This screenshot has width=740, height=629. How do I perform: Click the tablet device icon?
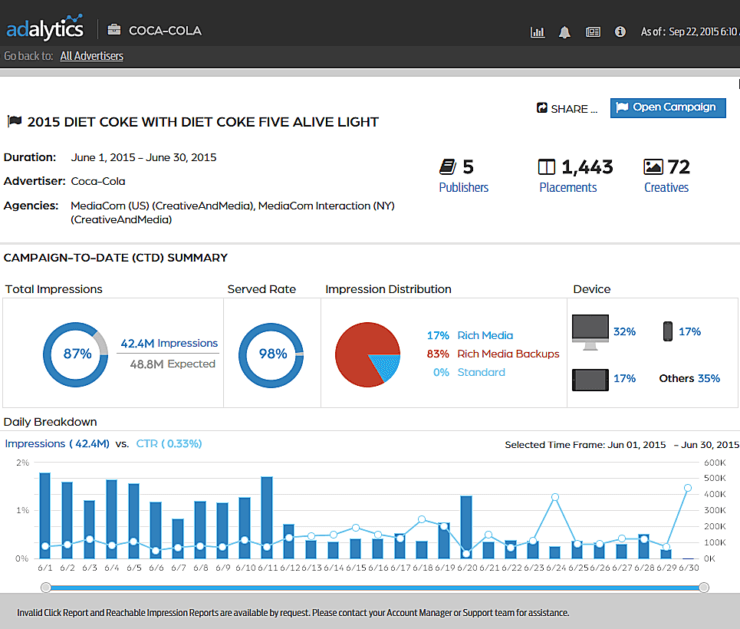(590, 380)
